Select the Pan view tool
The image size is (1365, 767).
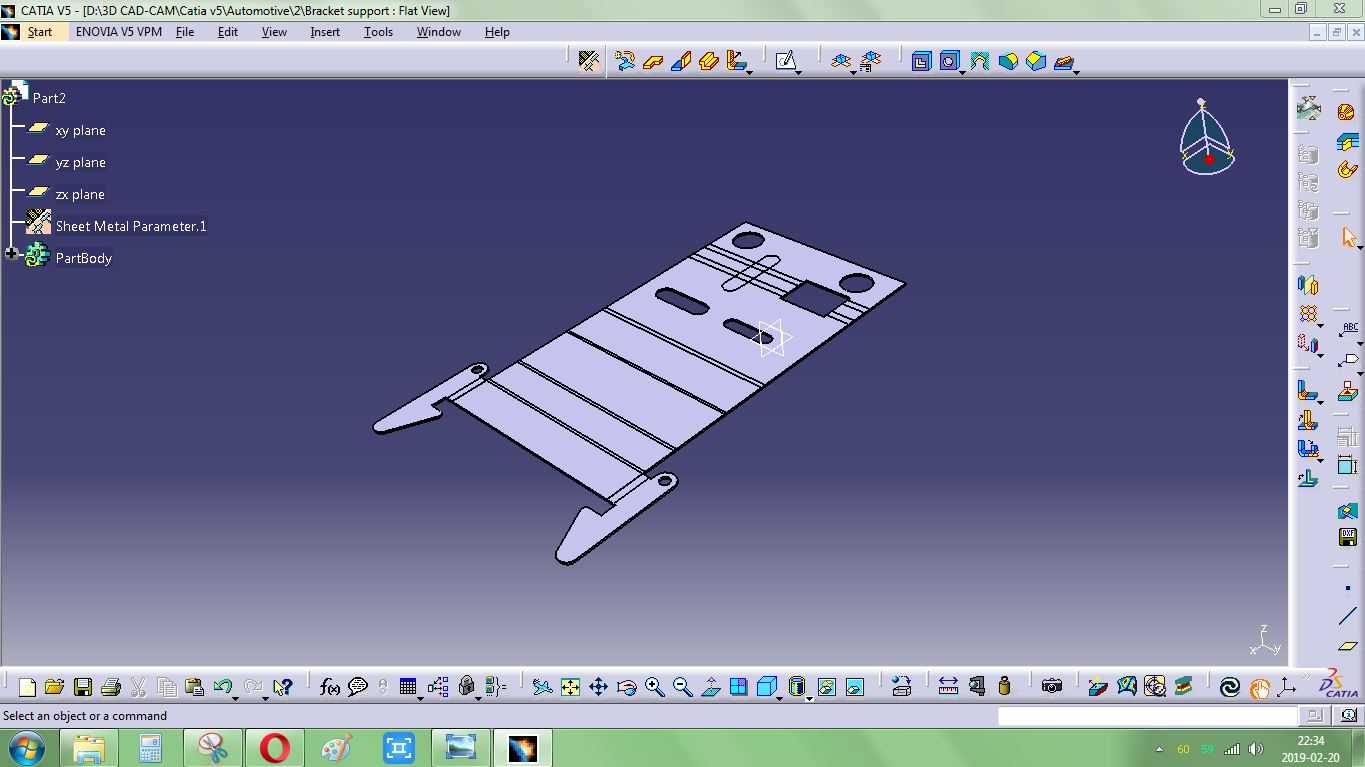point(598,687)
